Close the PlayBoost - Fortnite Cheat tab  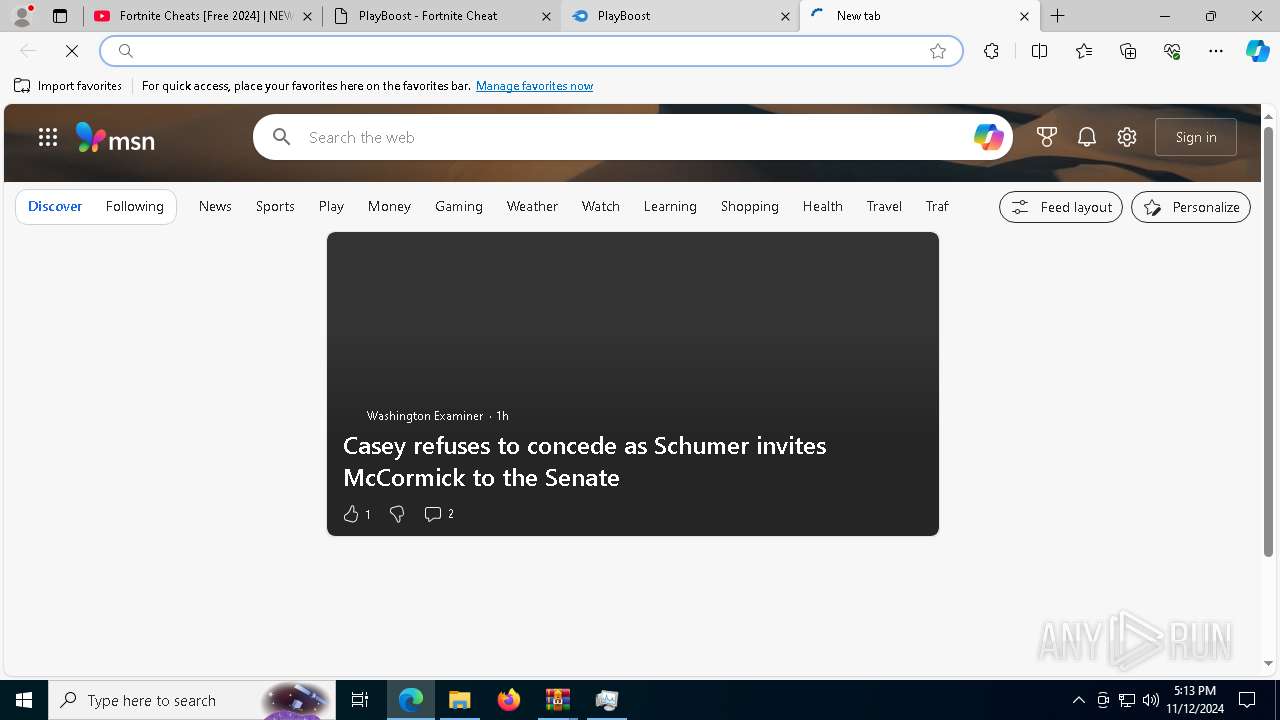[546, 16]
